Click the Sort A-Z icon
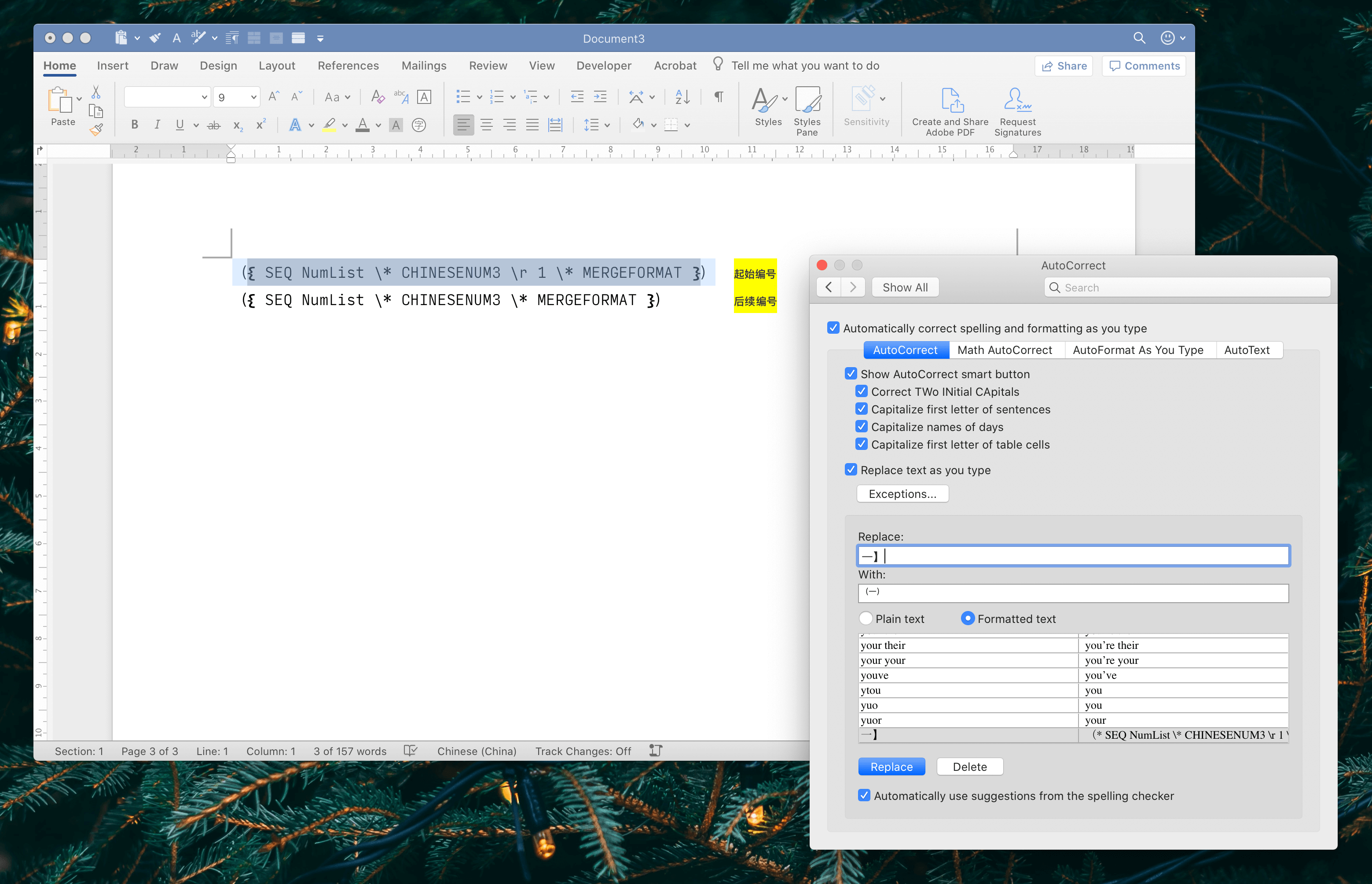Image resolution: width=1372 pixels, height=884 pixels. (x=682, y=97)
